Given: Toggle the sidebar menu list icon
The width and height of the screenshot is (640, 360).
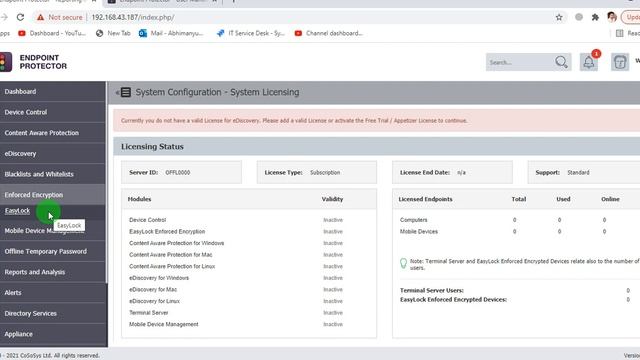Looking at the screenshot, I should [x=126, y=92].
